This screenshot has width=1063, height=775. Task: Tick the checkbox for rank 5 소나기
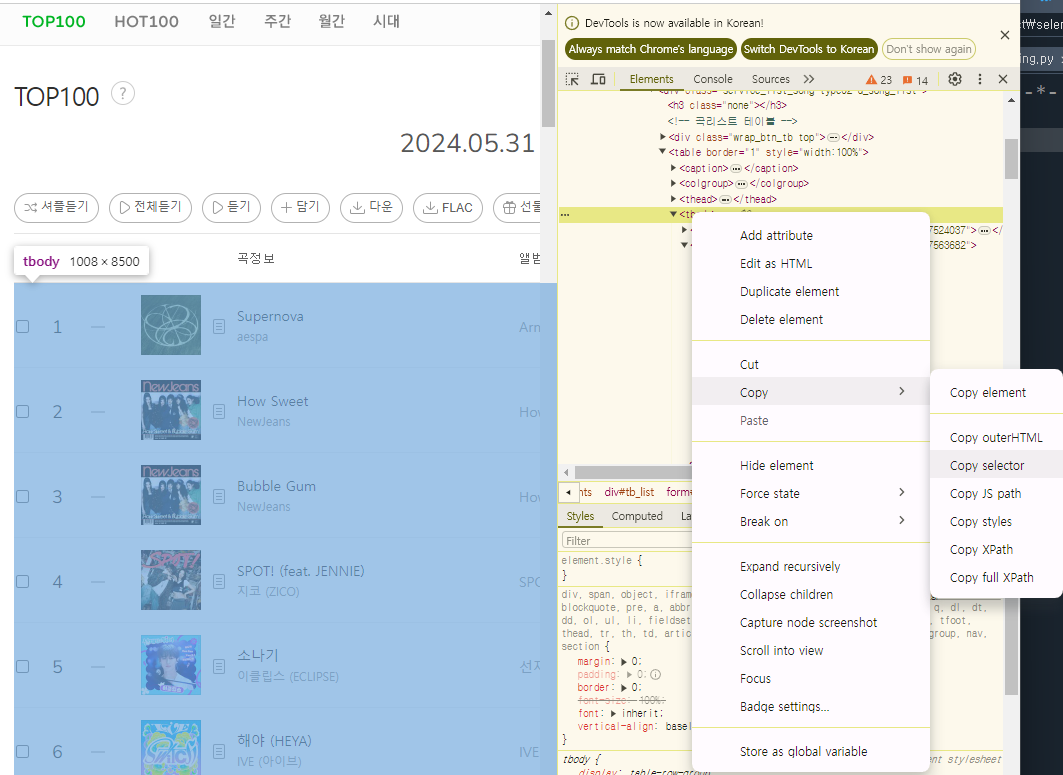(x=22, y=667)
